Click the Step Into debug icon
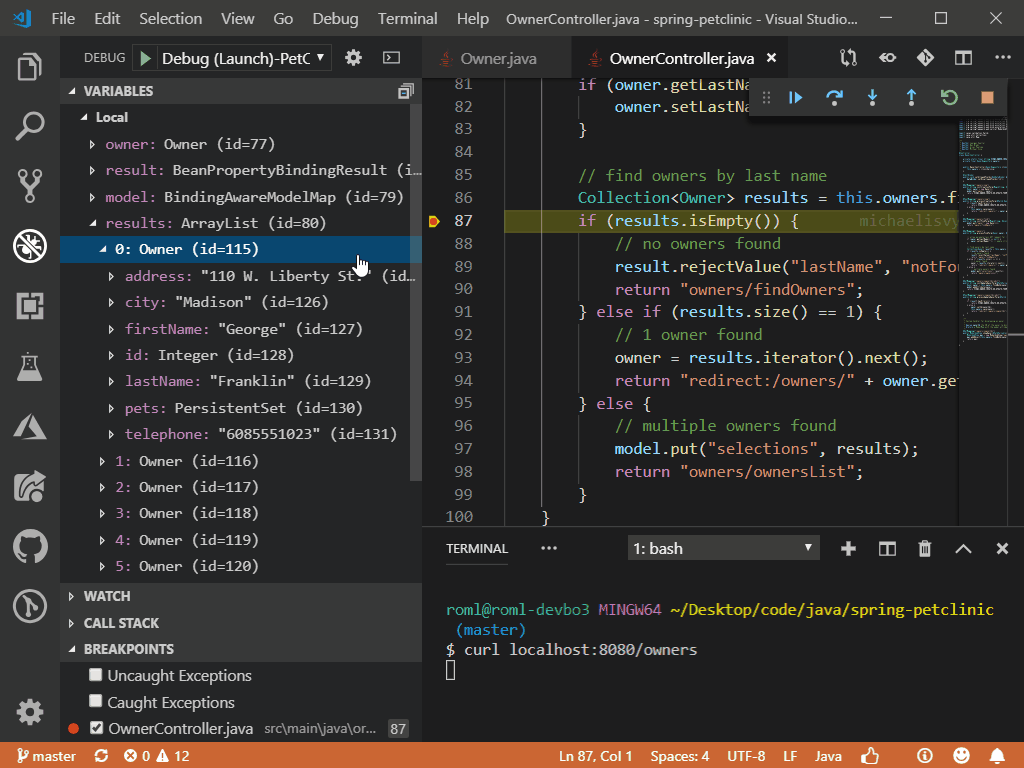Viewport: 1024px width, 768px height. pos(872,97)
